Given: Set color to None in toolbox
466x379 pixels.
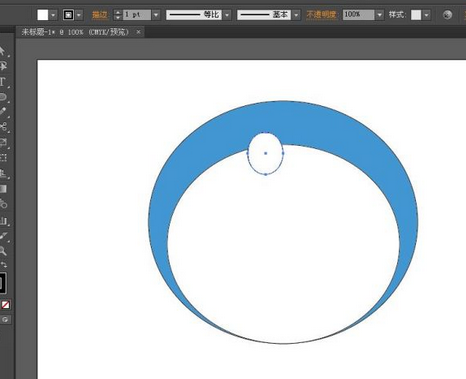Looking at the screenshot, I should coord(5,305).
